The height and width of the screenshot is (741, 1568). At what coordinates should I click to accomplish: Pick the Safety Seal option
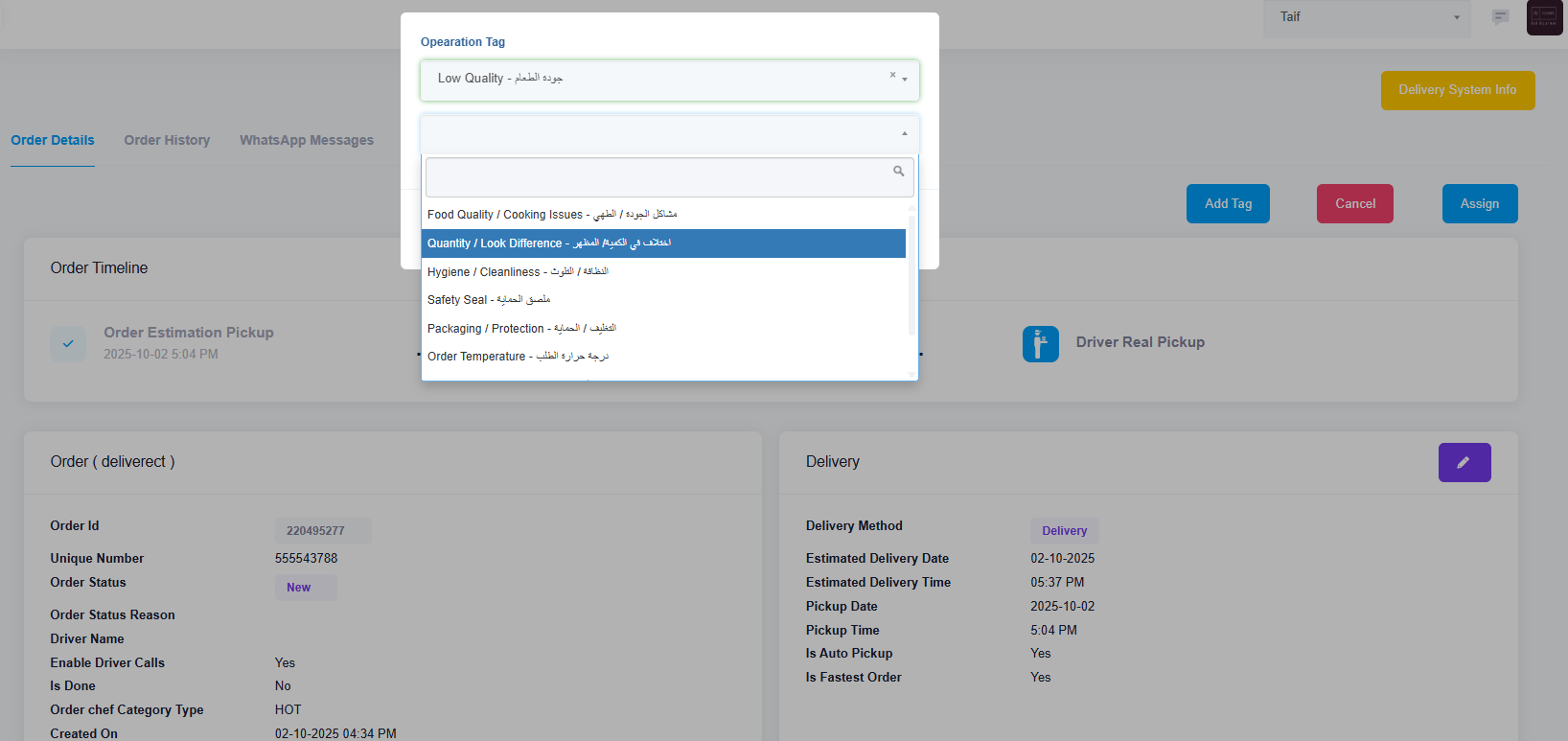click(x=489, y=300)
